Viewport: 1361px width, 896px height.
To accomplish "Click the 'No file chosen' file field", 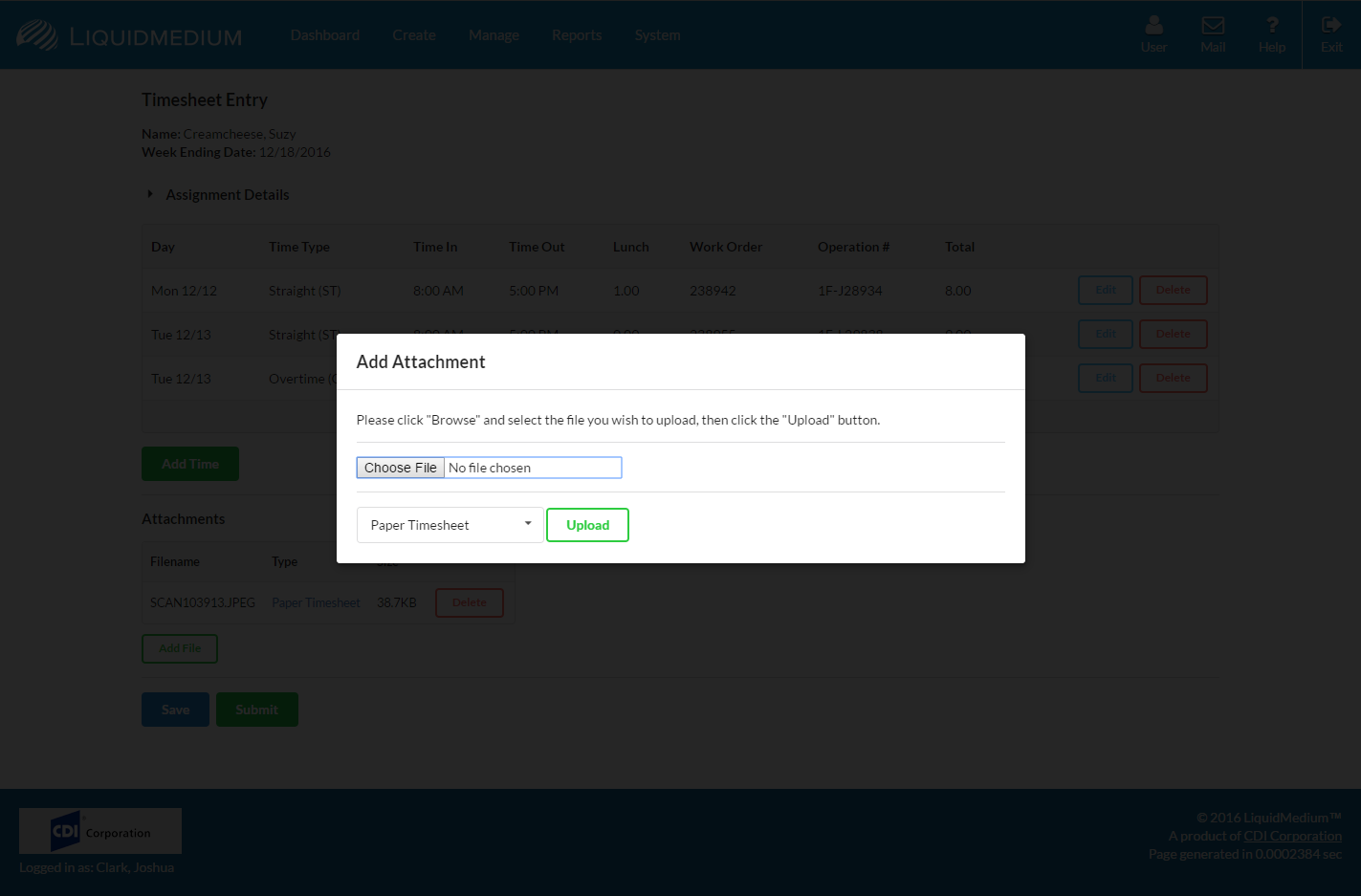I will 532,468.
